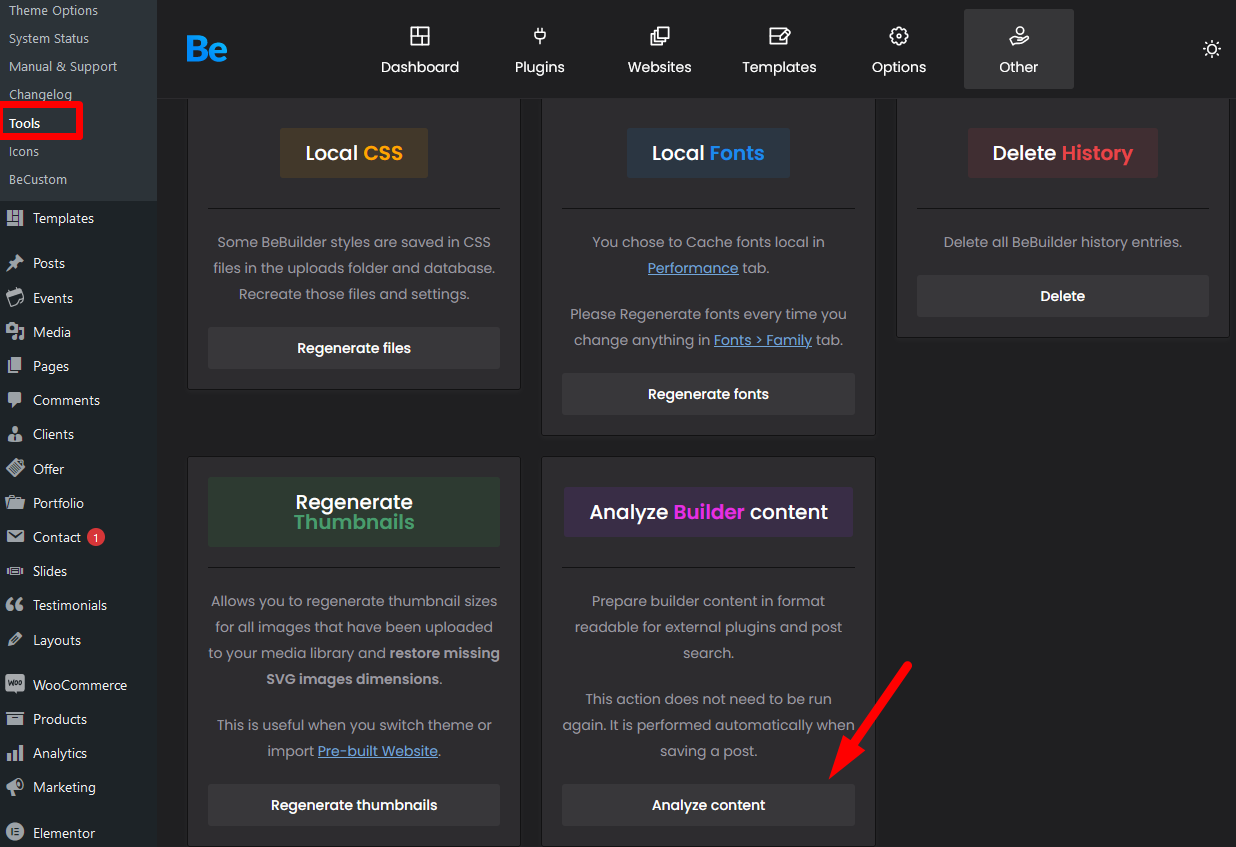Click the Media sidebar icon
The width and height of the screenshot is (1236, 847).
click(15, 332)
